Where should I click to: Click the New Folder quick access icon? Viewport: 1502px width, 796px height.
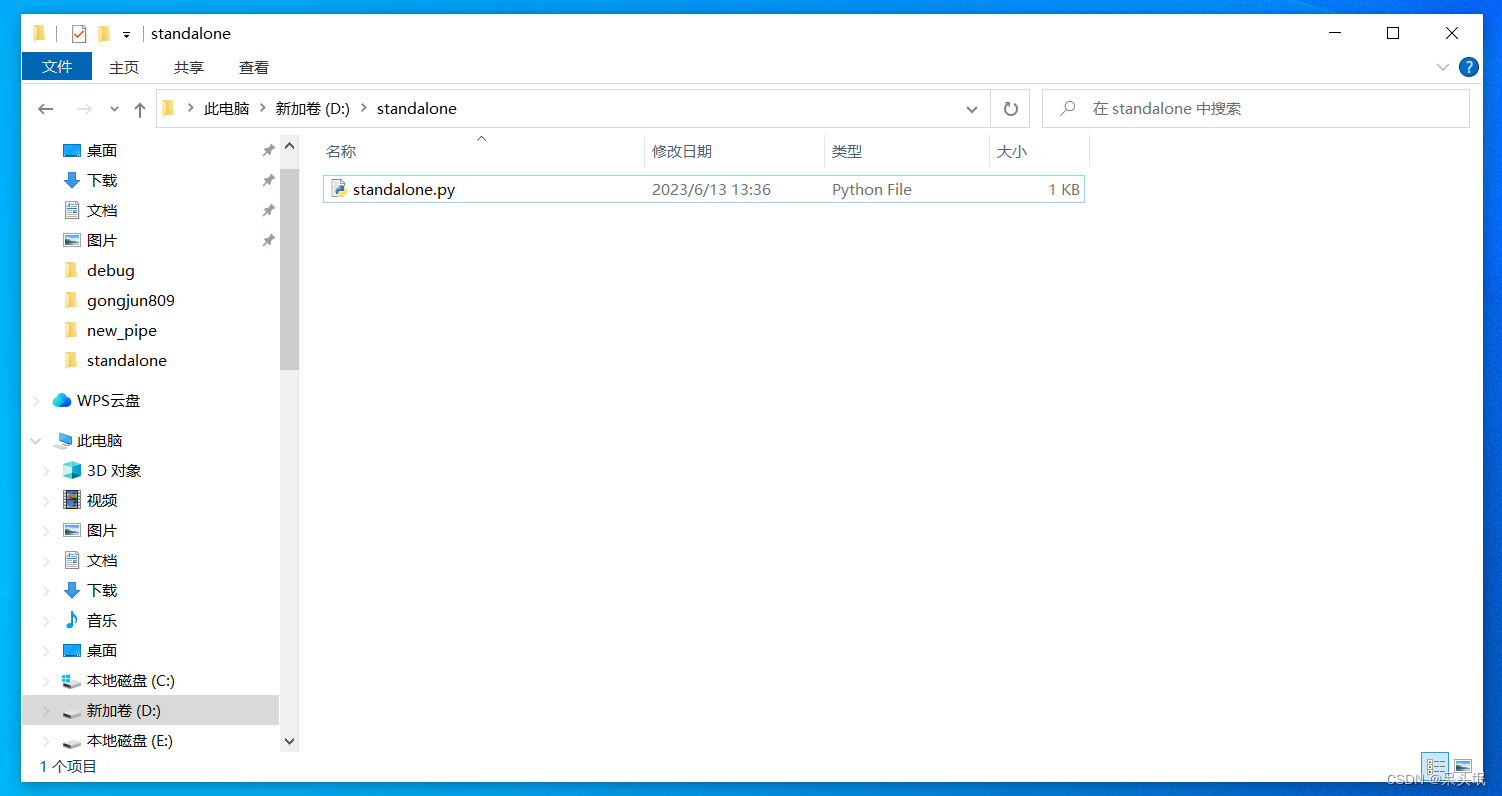click(x=104, y=34)
